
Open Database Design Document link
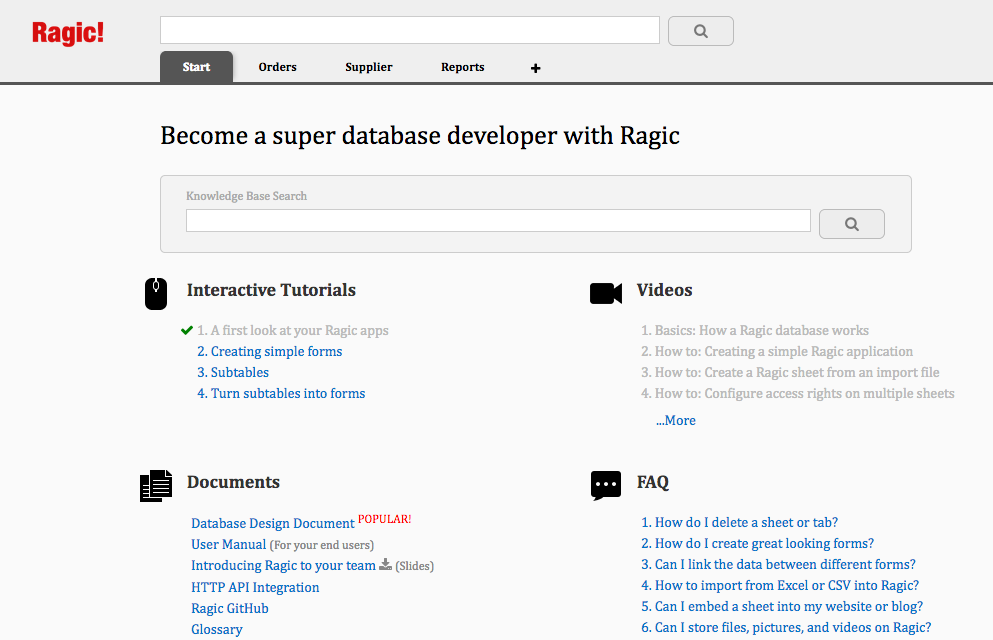point(273,523)
